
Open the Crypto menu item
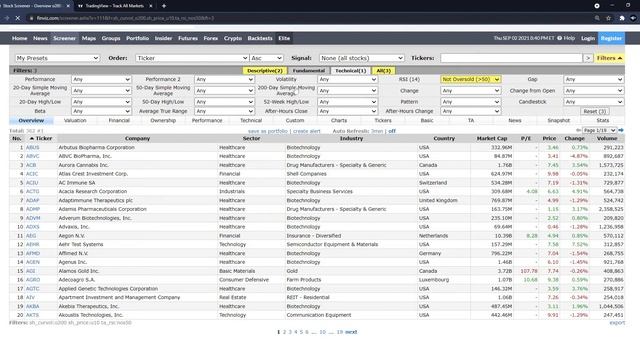coord(233,38)
